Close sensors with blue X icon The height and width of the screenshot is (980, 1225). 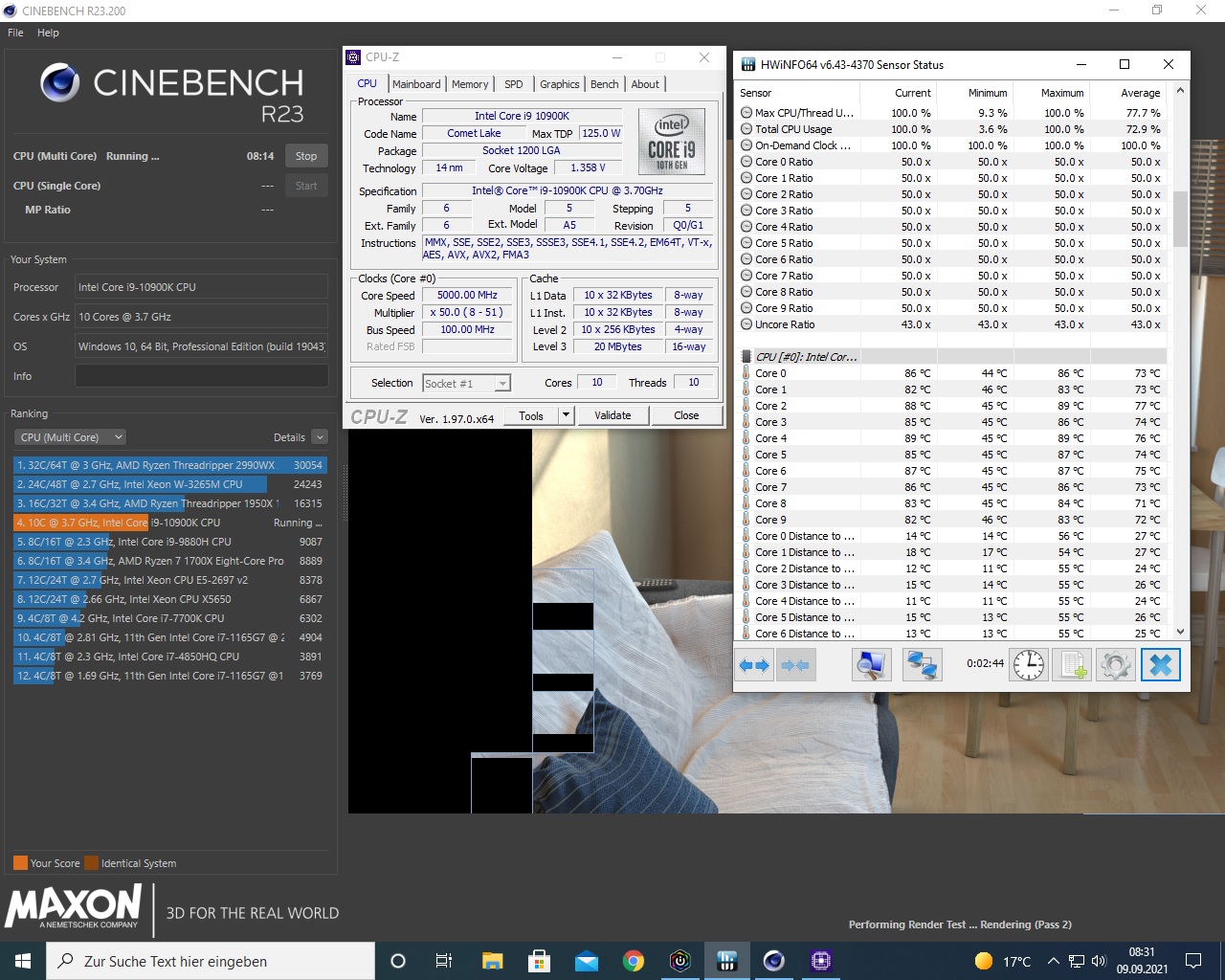1160,665
